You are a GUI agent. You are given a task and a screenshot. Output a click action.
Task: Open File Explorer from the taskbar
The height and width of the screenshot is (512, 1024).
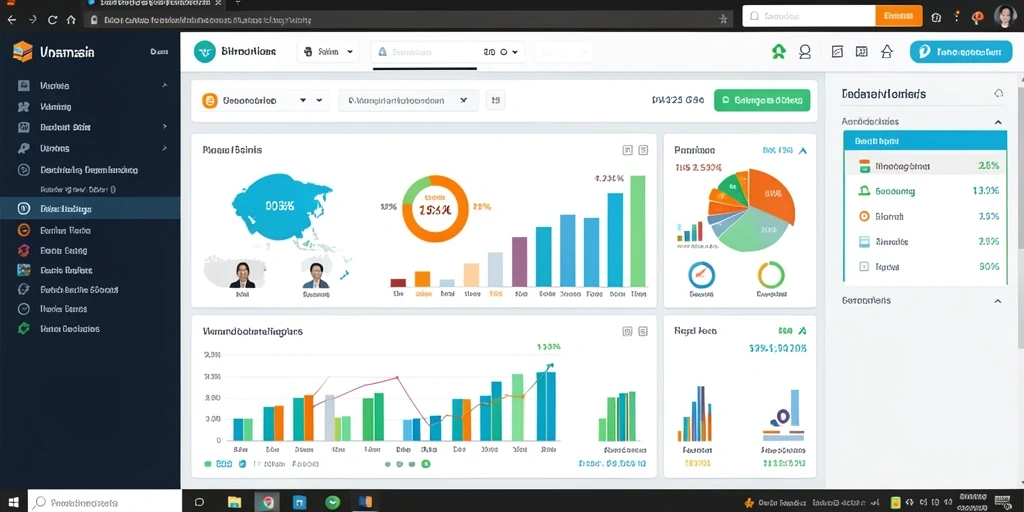coord(234,502)
